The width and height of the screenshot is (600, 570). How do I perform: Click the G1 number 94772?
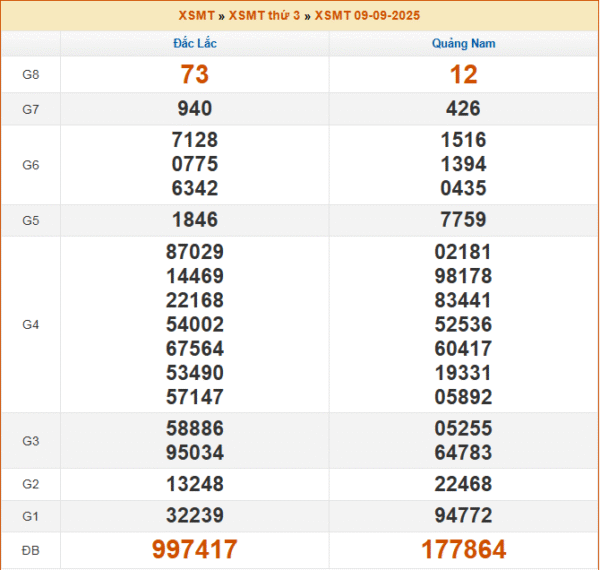463,515
